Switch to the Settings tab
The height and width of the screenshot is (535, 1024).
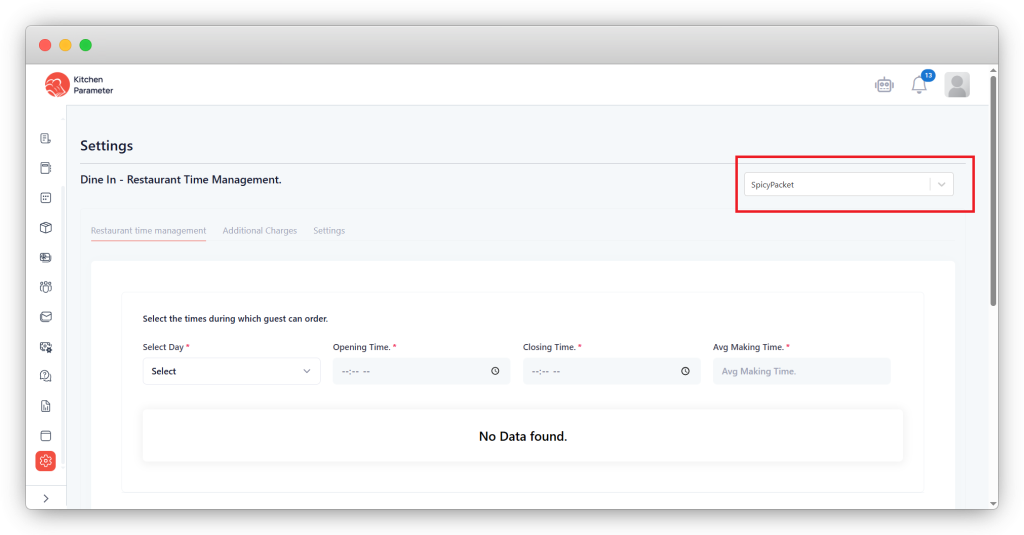(329, 231)
